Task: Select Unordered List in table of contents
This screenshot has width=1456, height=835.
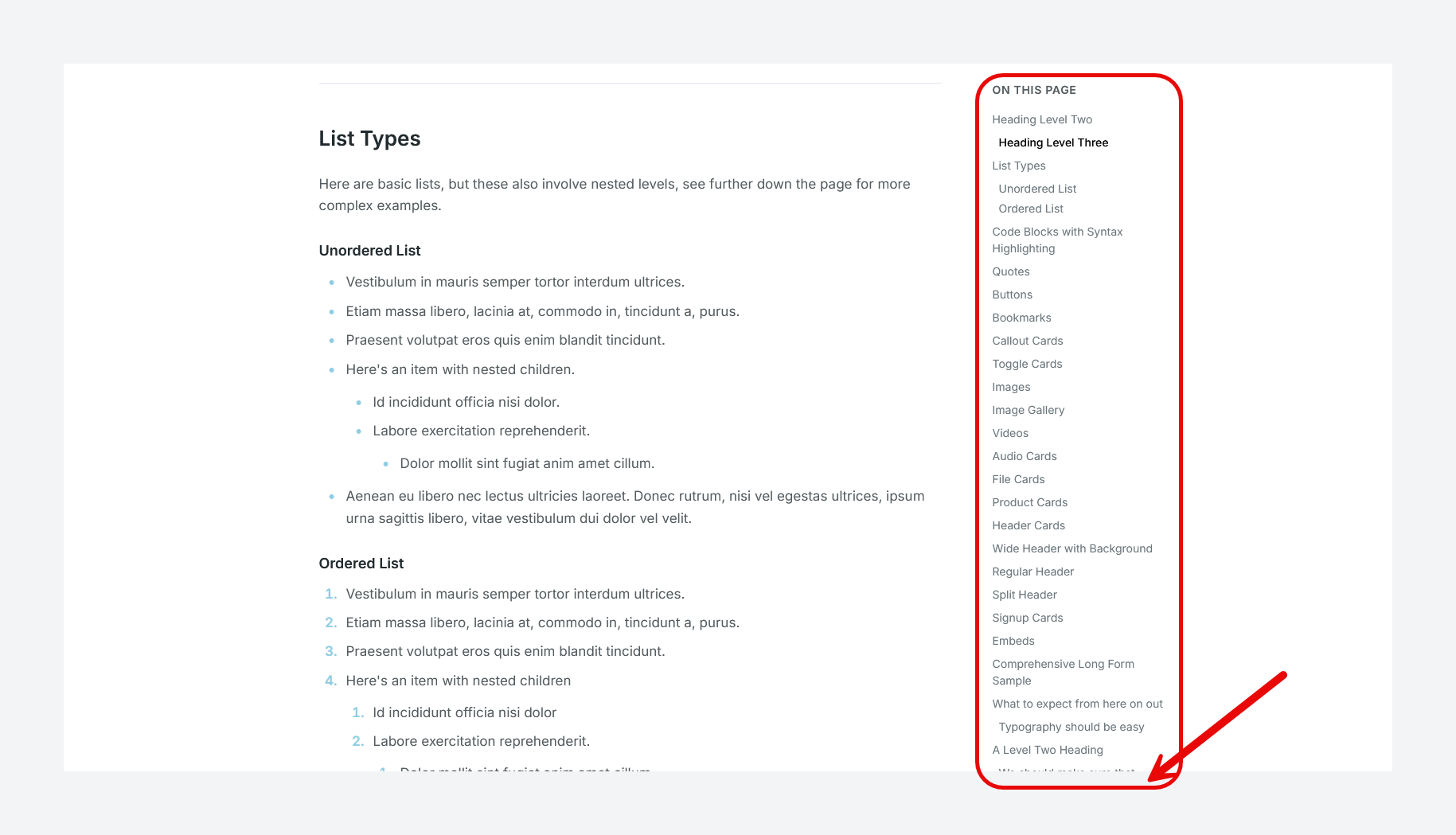Action: point(1037,189)
